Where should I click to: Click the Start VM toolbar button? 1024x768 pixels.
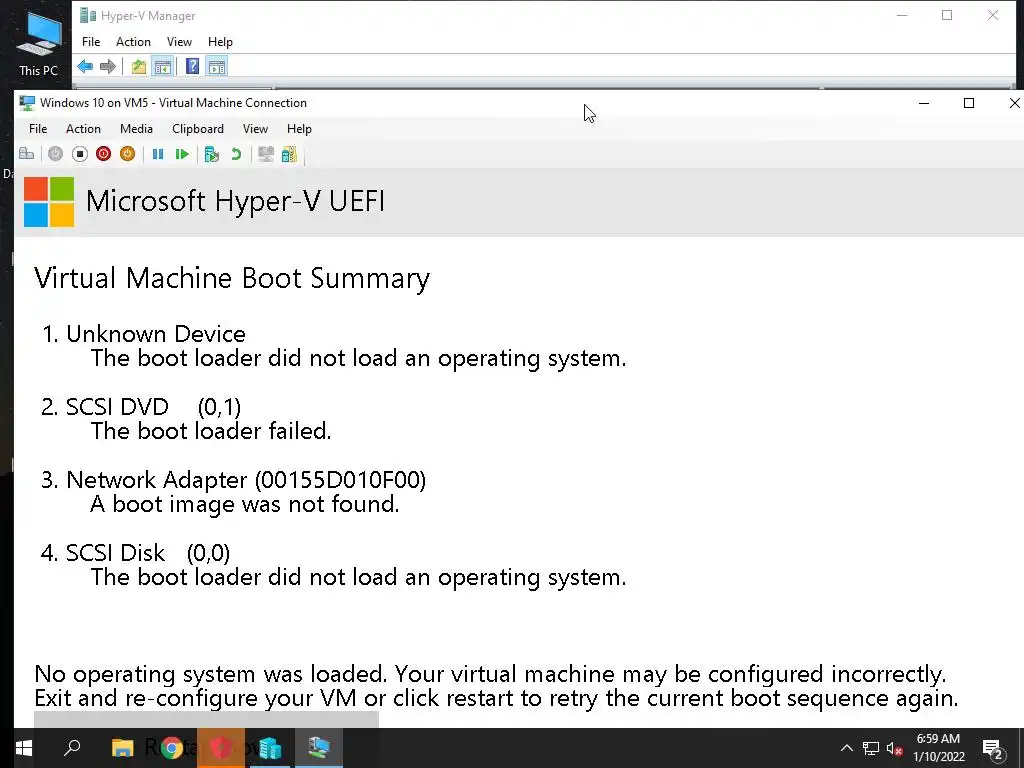(x=56, y=154)
